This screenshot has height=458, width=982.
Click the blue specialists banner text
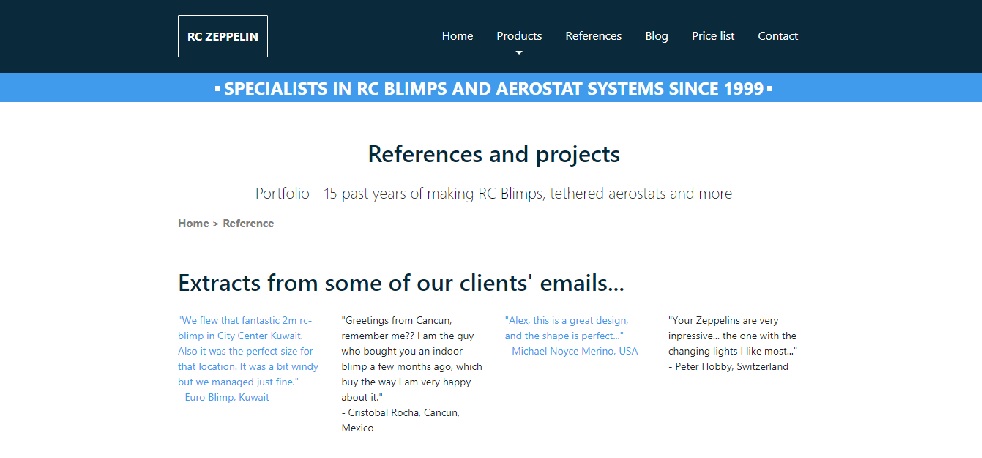click(493, 88)
